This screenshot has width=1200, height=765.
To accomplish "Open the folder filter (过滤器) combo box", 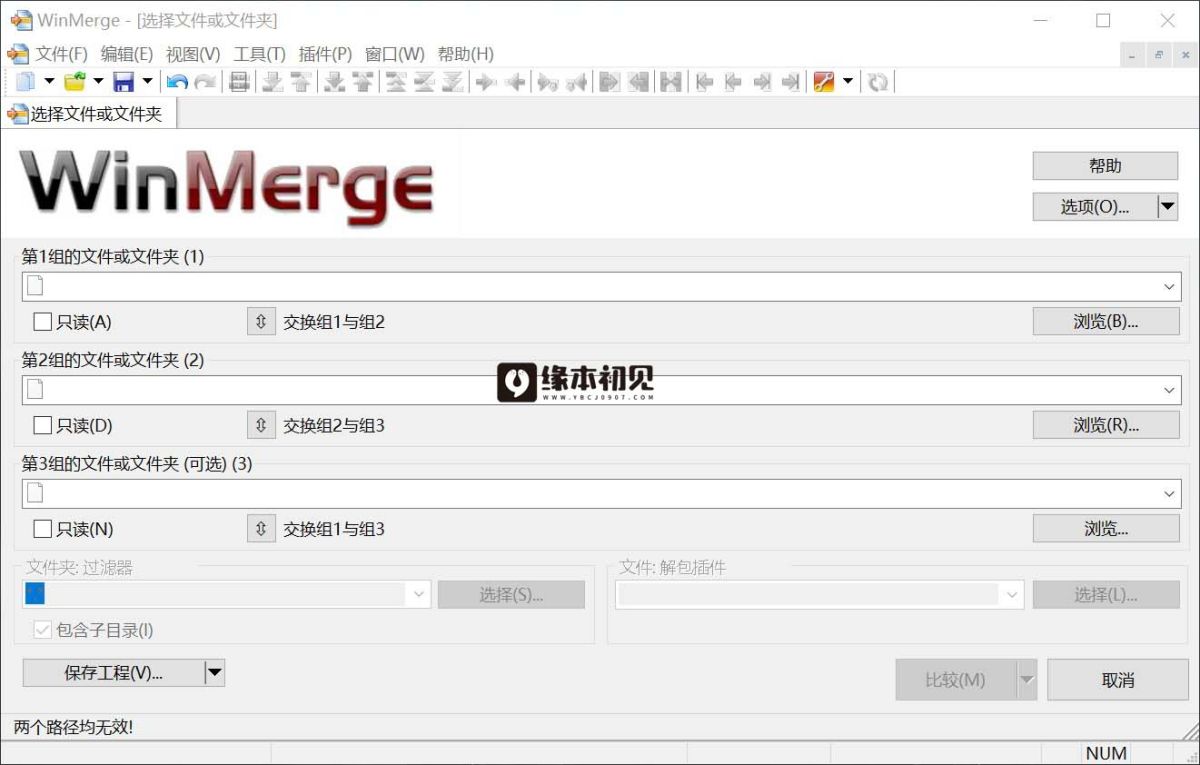I will (227, 594).
